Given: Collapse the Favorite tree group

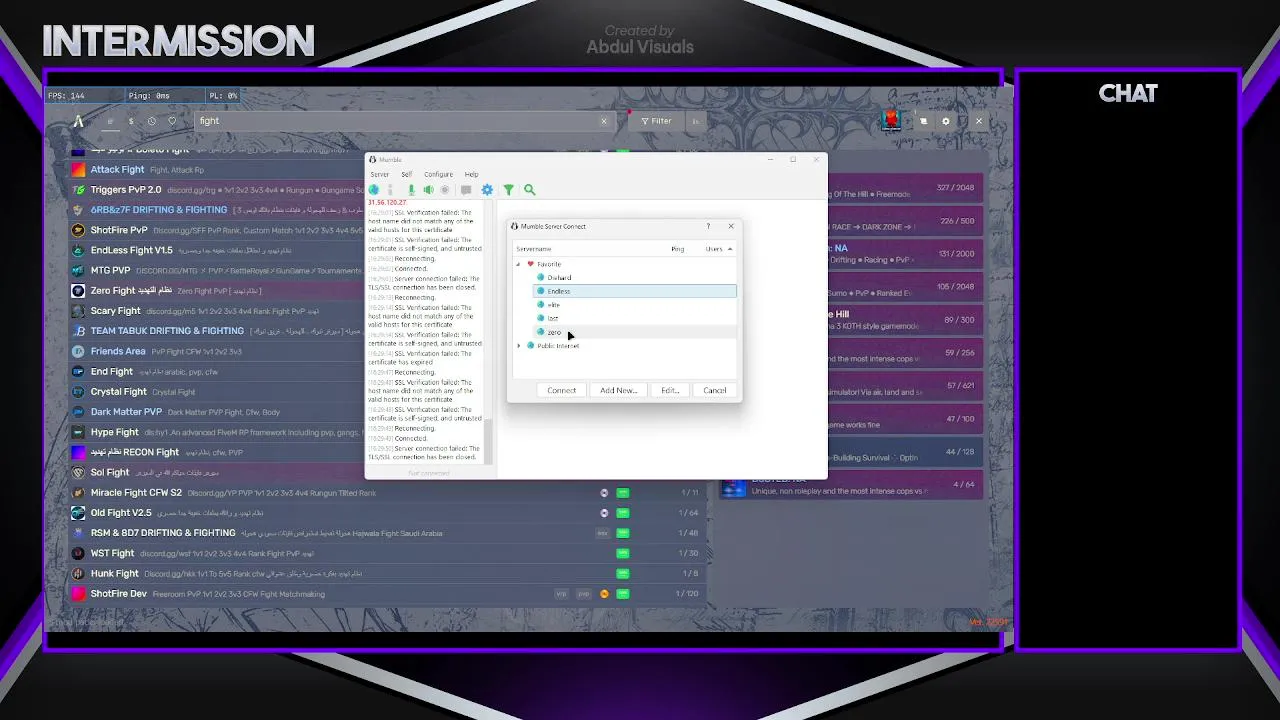Looking at the screenshot, I should [518, 264].
